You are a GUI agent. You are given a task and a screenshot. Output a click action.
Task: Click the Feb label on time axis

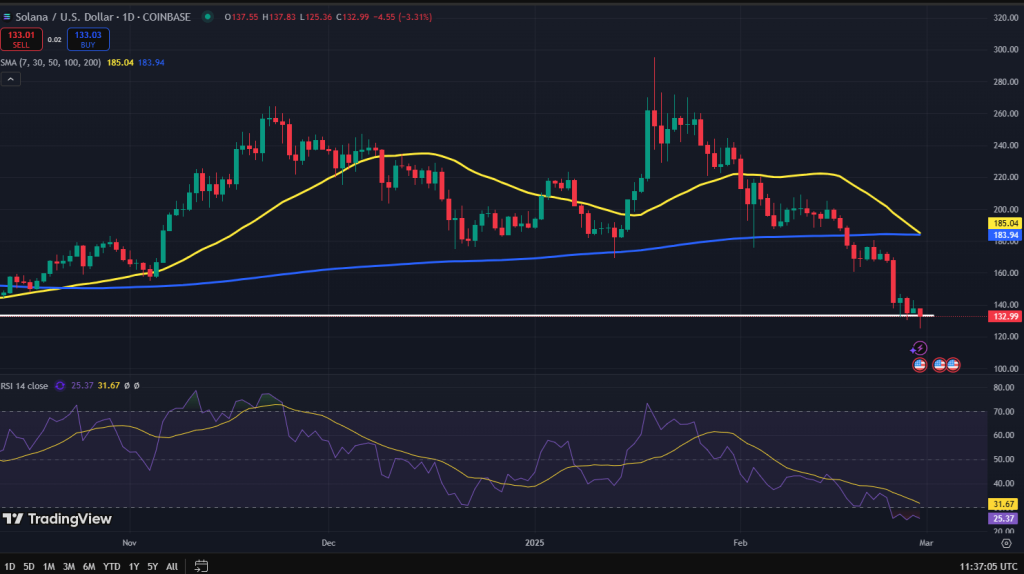[x=740, y=543]
